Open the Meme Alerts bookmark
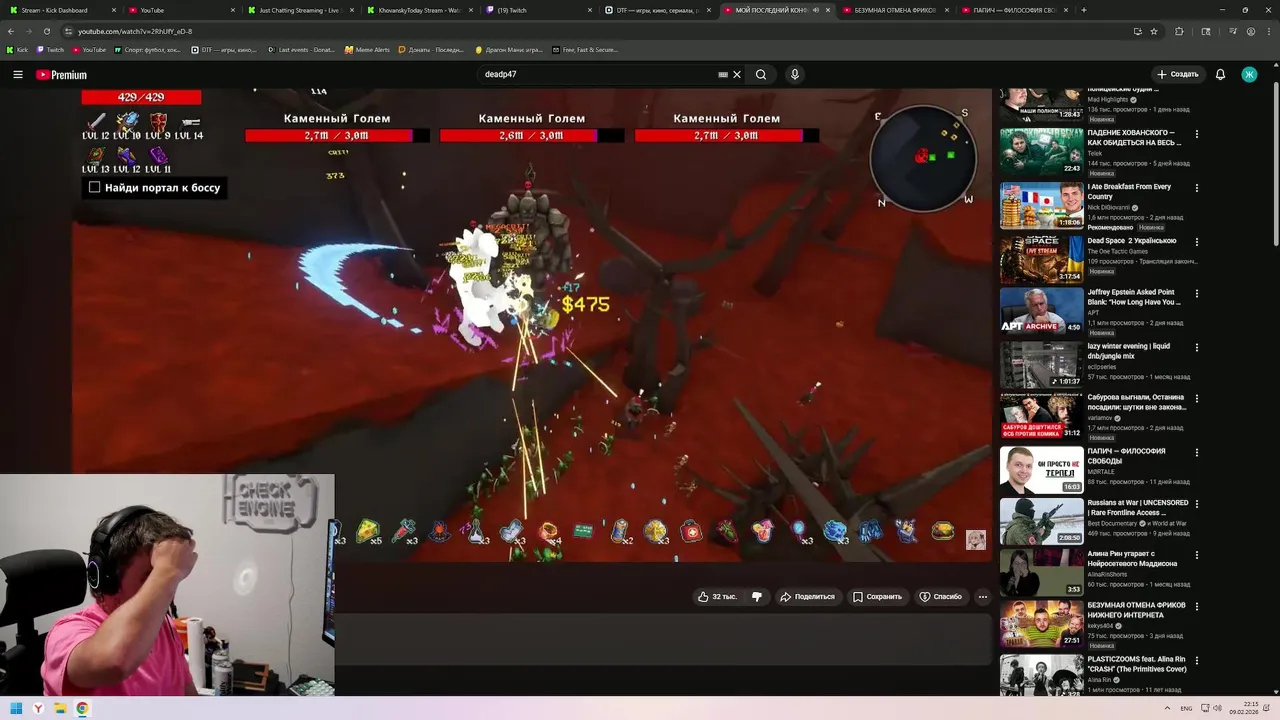This screenshot has width=1280, height=720. 367,49
